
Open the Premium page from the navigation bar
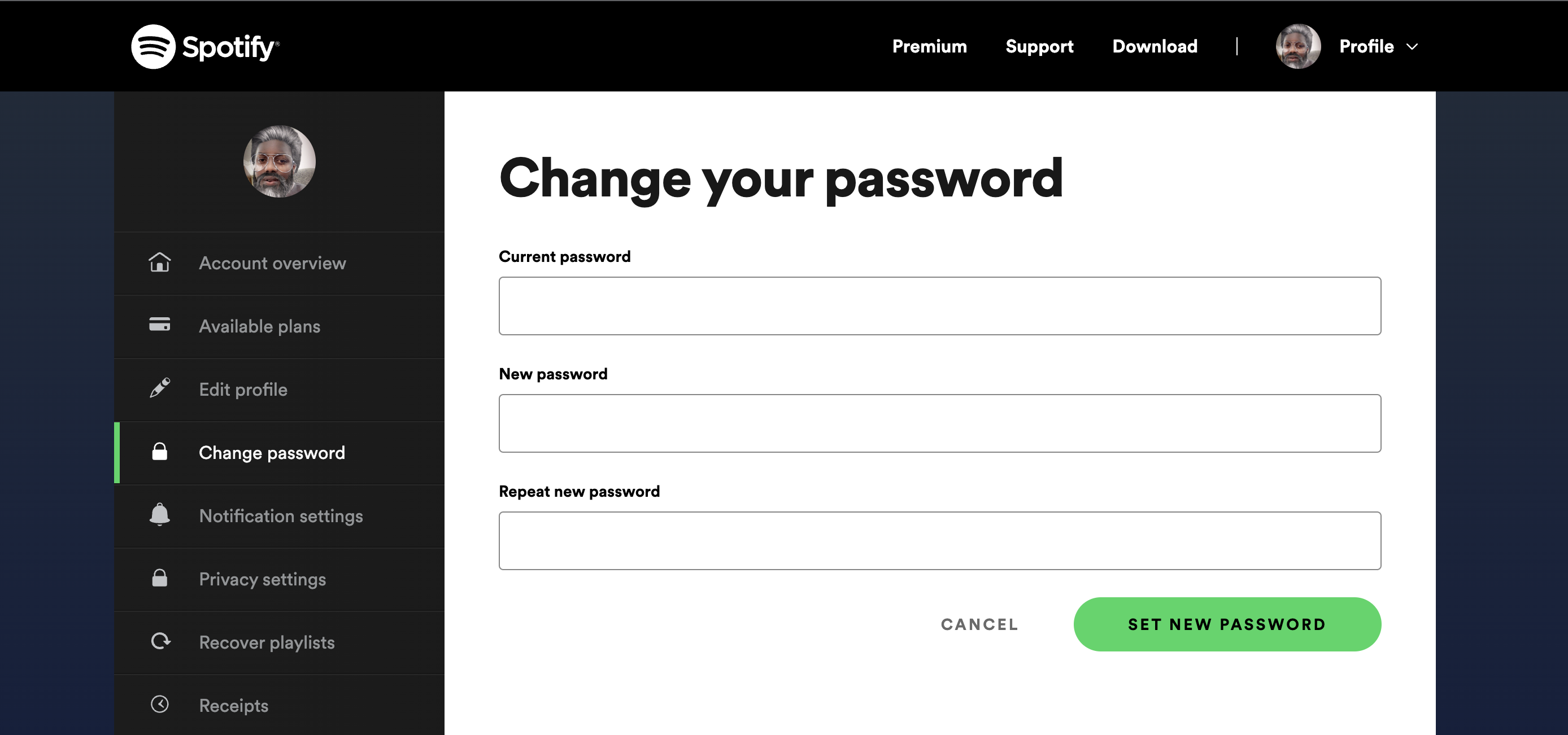[930, 46]
